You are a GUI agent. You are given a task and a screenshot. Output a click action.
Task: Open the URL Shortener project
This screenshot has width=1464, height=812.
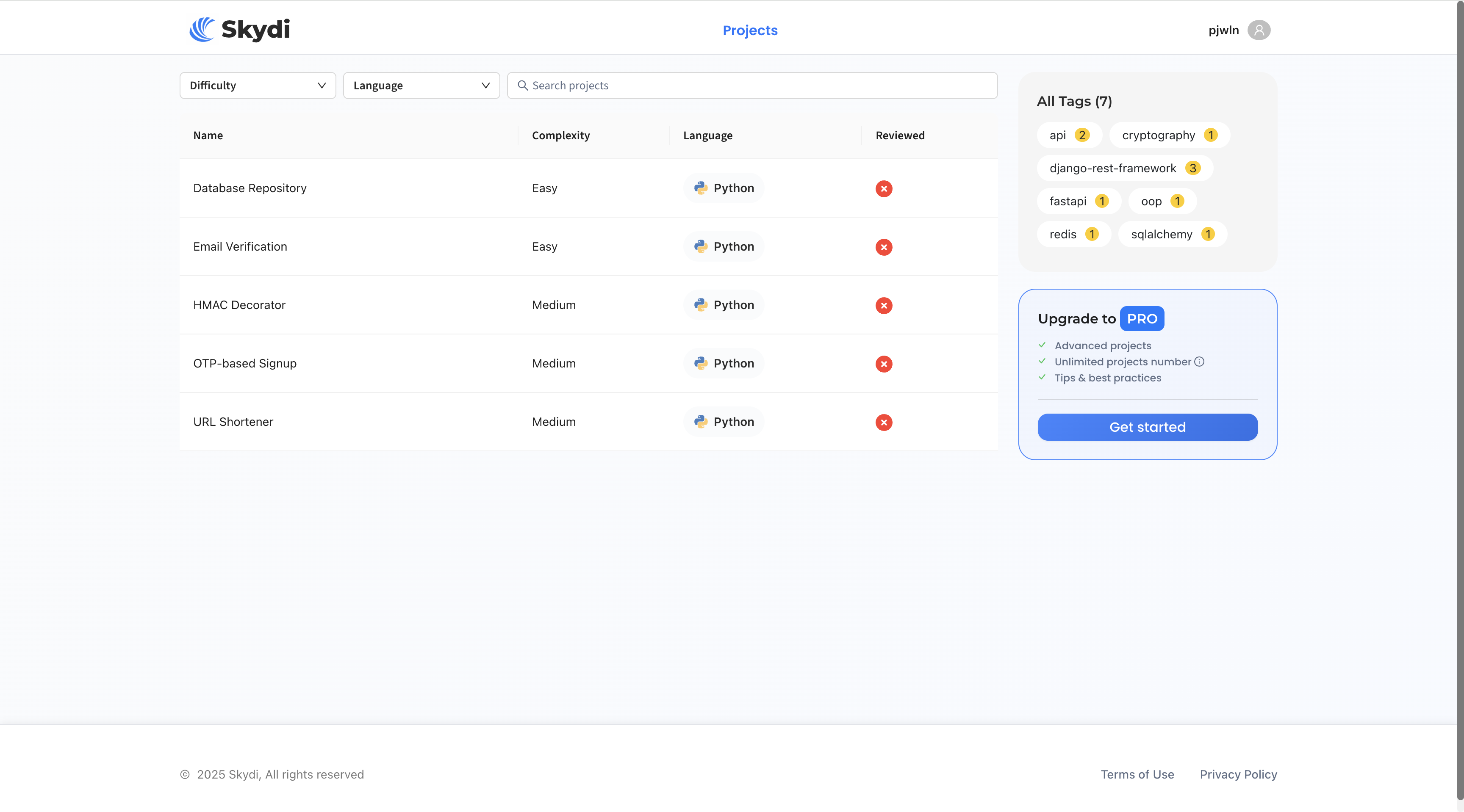click(x=233, y=422)
